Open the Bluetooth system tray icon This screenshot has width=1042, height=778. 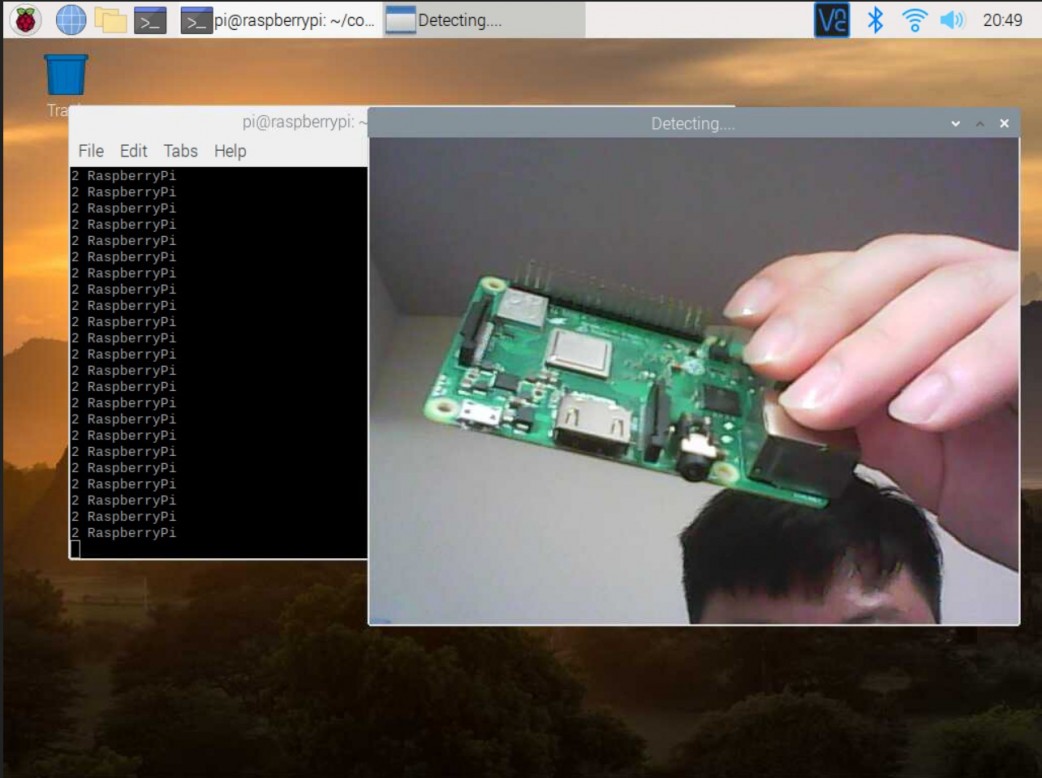[x=873, y=18]
